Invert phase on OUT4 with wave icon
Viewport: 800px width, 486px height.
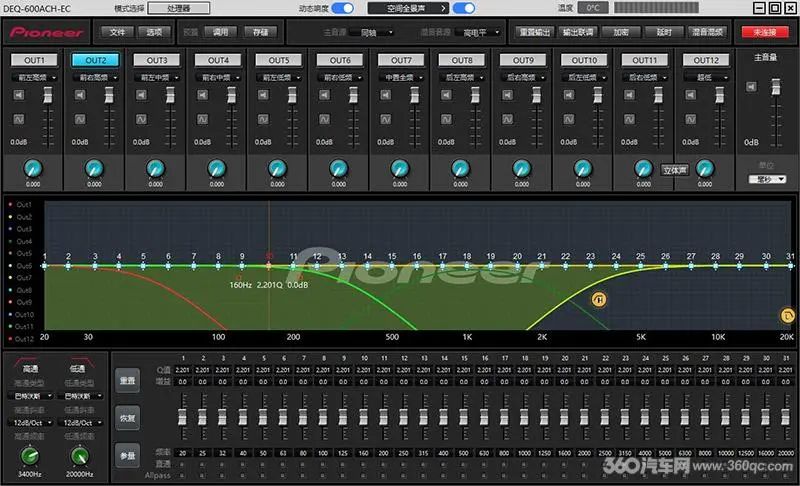point(203,119)
